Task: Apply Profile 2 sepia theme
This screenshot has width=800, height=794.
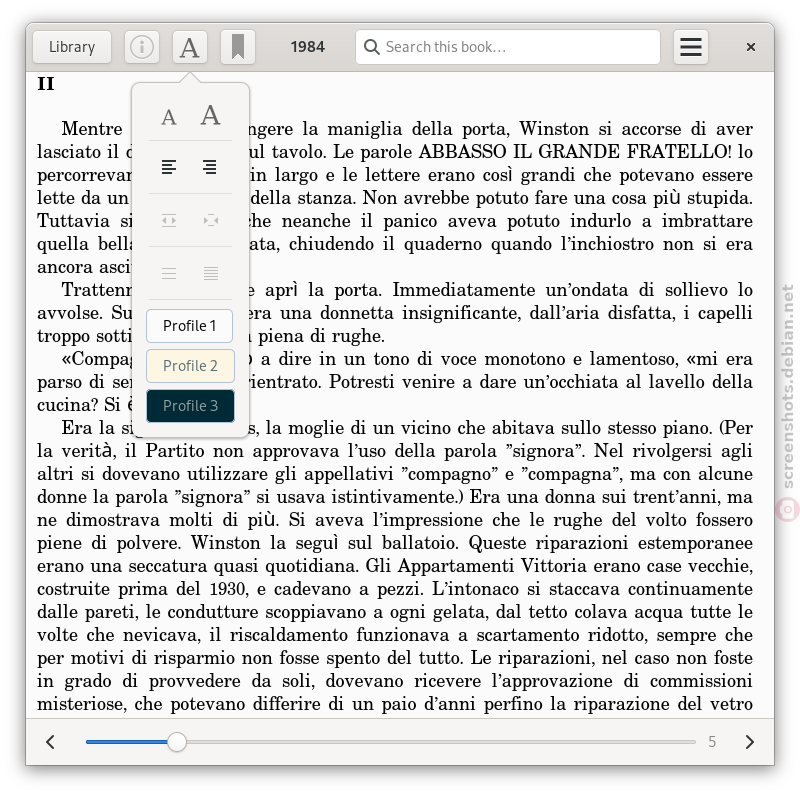Action: tap(190, 366)
